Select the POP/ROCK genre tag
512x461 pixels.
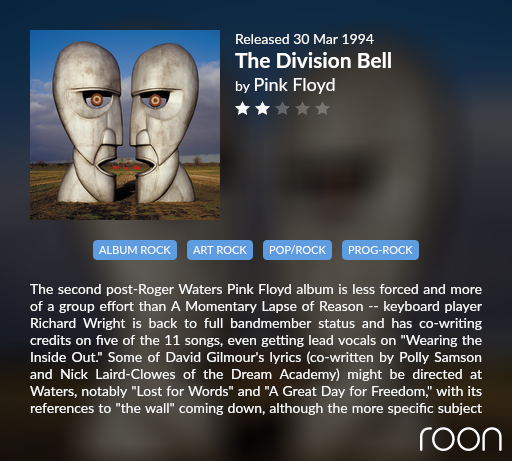point(297,250)
